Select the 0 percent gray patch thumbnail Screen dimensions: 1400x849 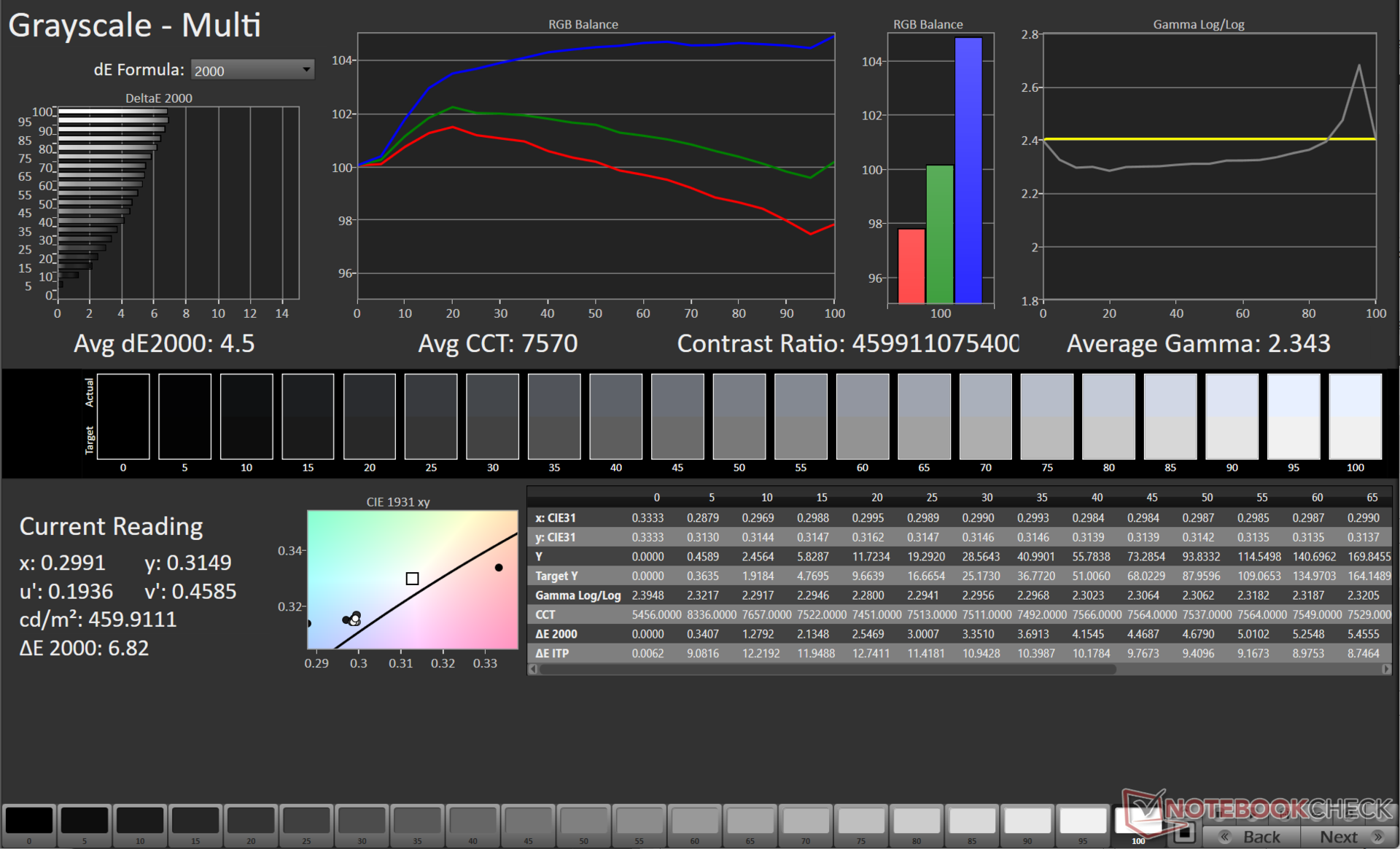coord(29,821)
